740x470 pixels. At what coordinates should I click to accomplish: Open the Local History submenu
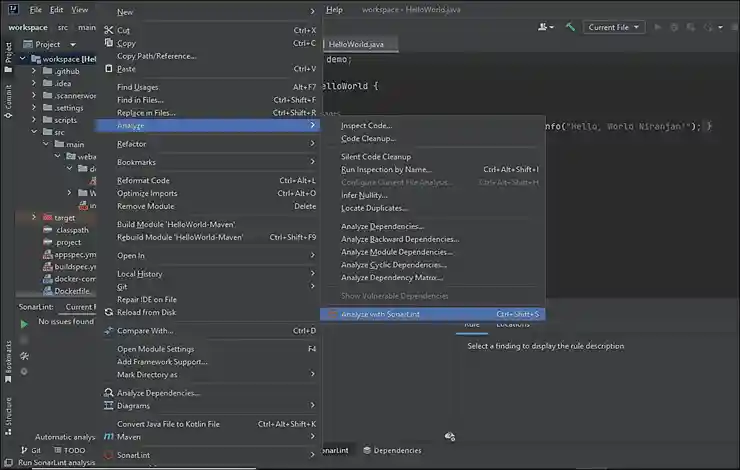pos(210,274)
